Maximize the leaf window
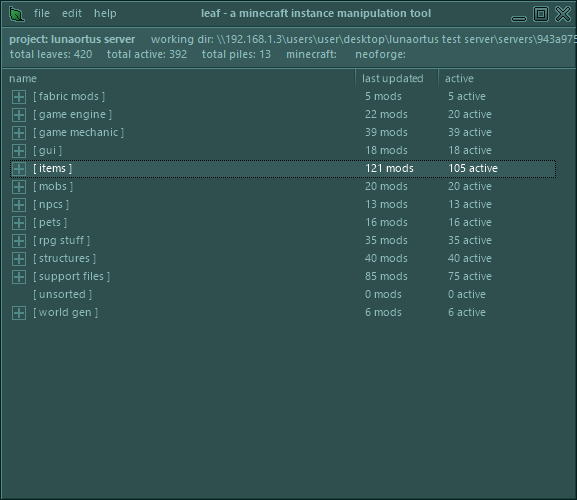The image size is (577, 500). click(541, 14)
